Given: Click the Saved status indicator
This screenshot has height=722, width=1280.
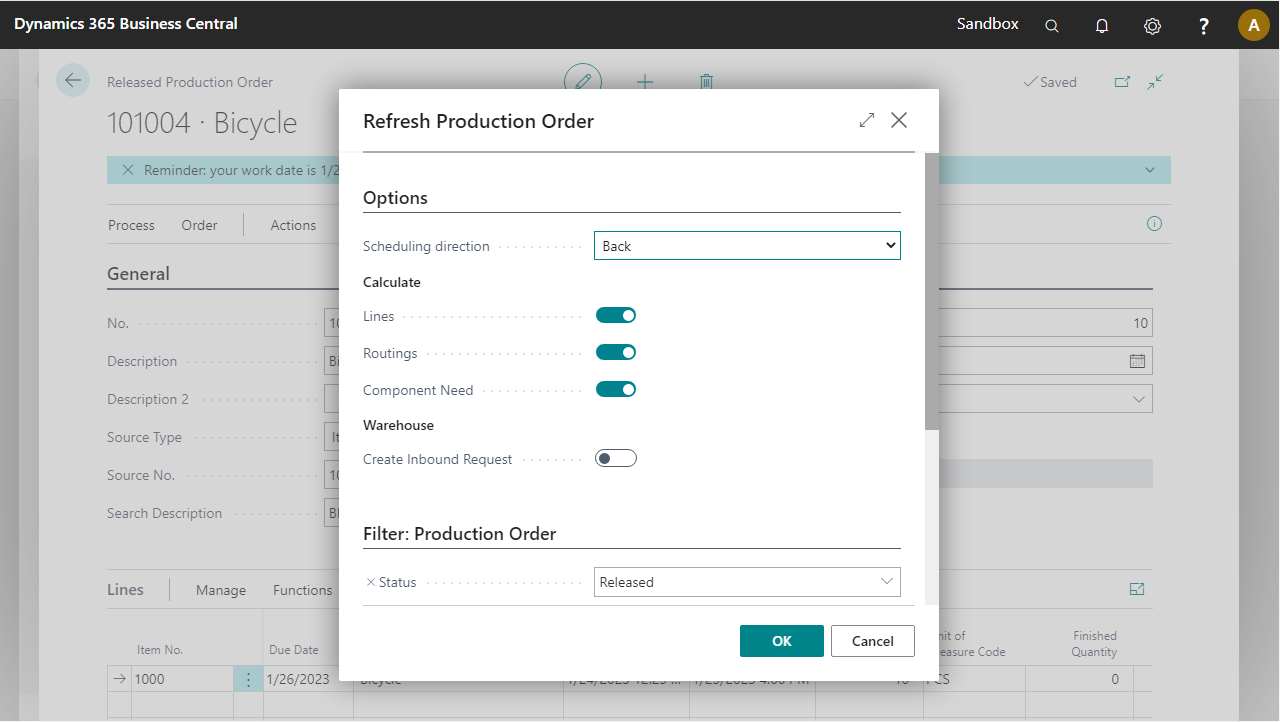Looking at the screenshot, I should coord(1050,82).
